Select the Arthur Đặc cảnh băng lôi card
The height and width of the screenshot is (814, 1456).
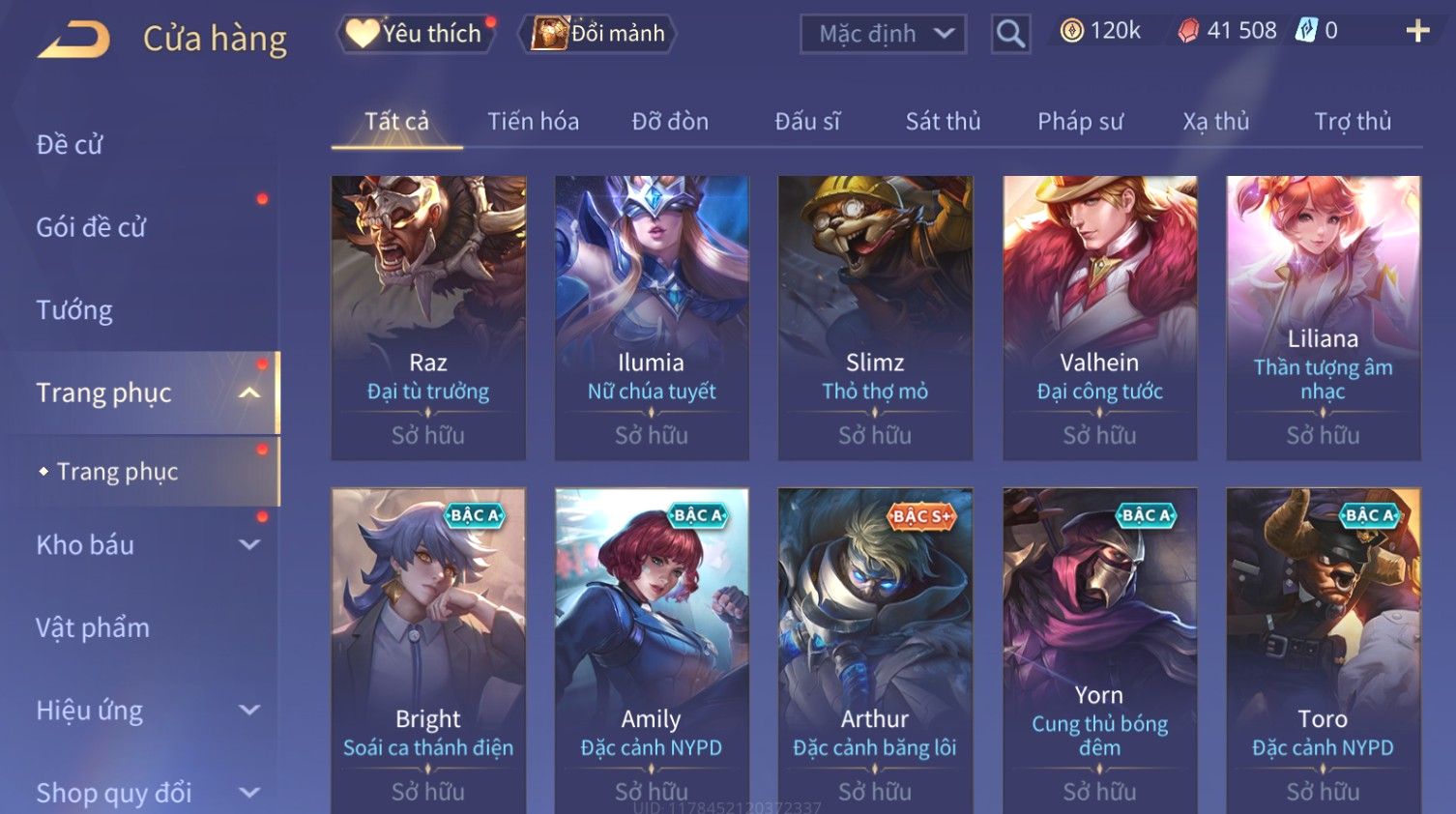tap(875, 651)
